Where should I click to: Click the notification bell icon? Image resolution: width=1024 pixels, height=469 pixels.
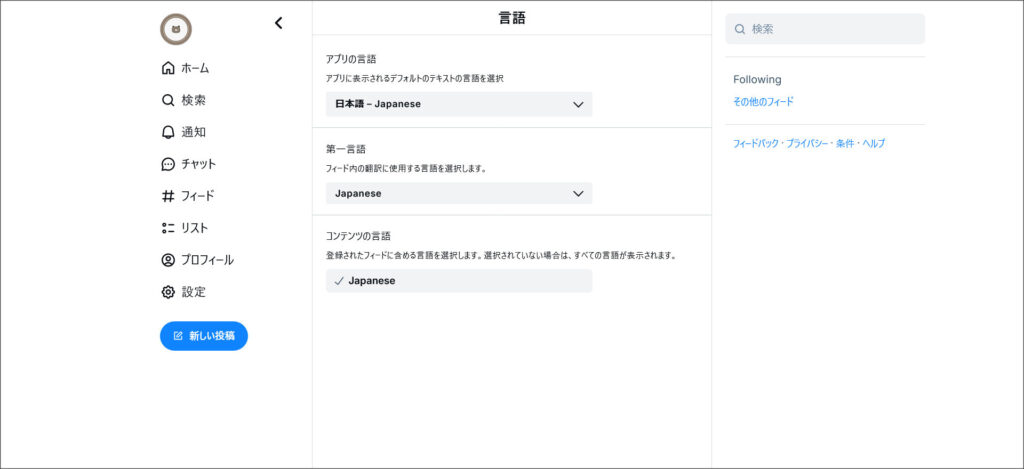168,132
